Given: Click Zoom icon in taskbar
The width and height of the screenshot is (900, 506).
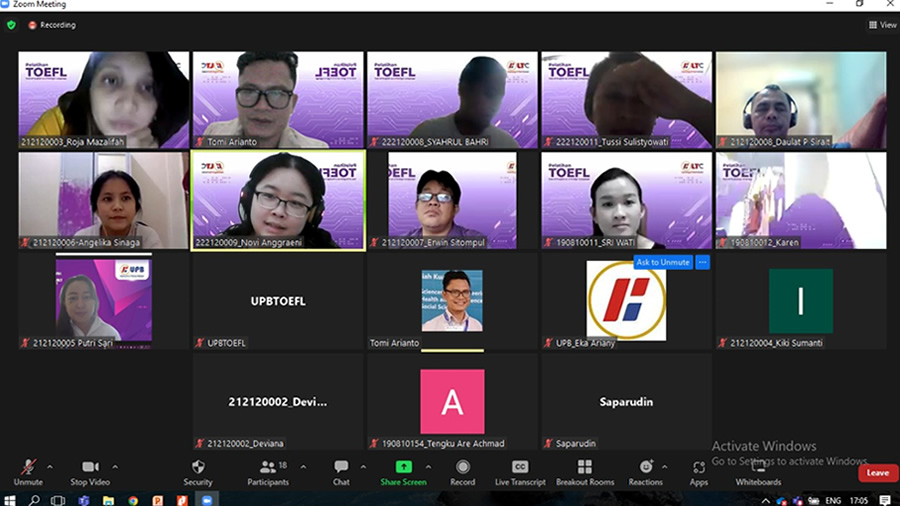Looking at the screenshot, I should pyautogui.click(x=207, y=500).
